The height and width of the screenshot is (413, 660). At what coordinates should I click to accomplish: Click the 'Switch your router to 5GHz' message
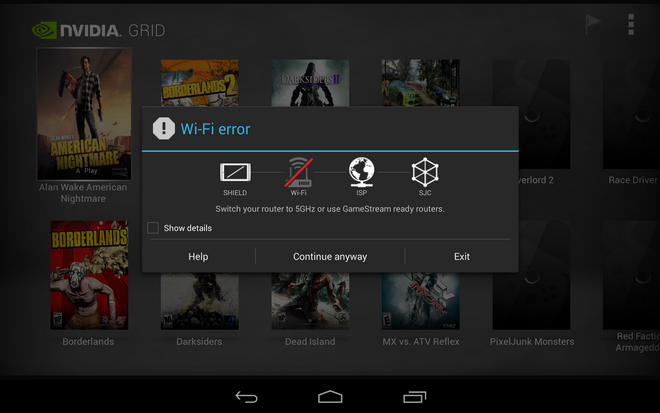coord(330,209)
